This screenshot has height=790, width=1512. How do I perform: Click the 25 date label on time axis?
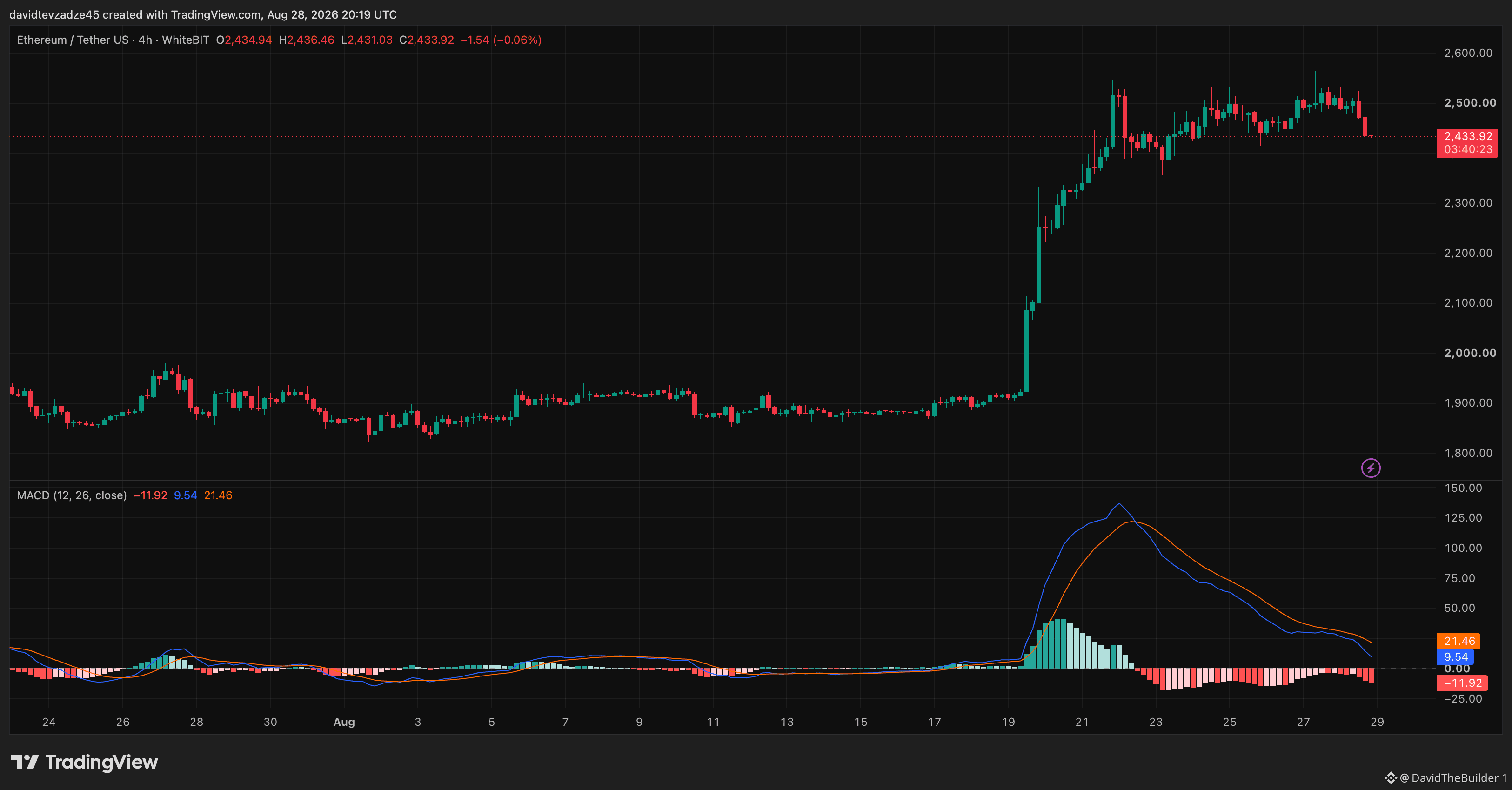[x=1230, y=722]
